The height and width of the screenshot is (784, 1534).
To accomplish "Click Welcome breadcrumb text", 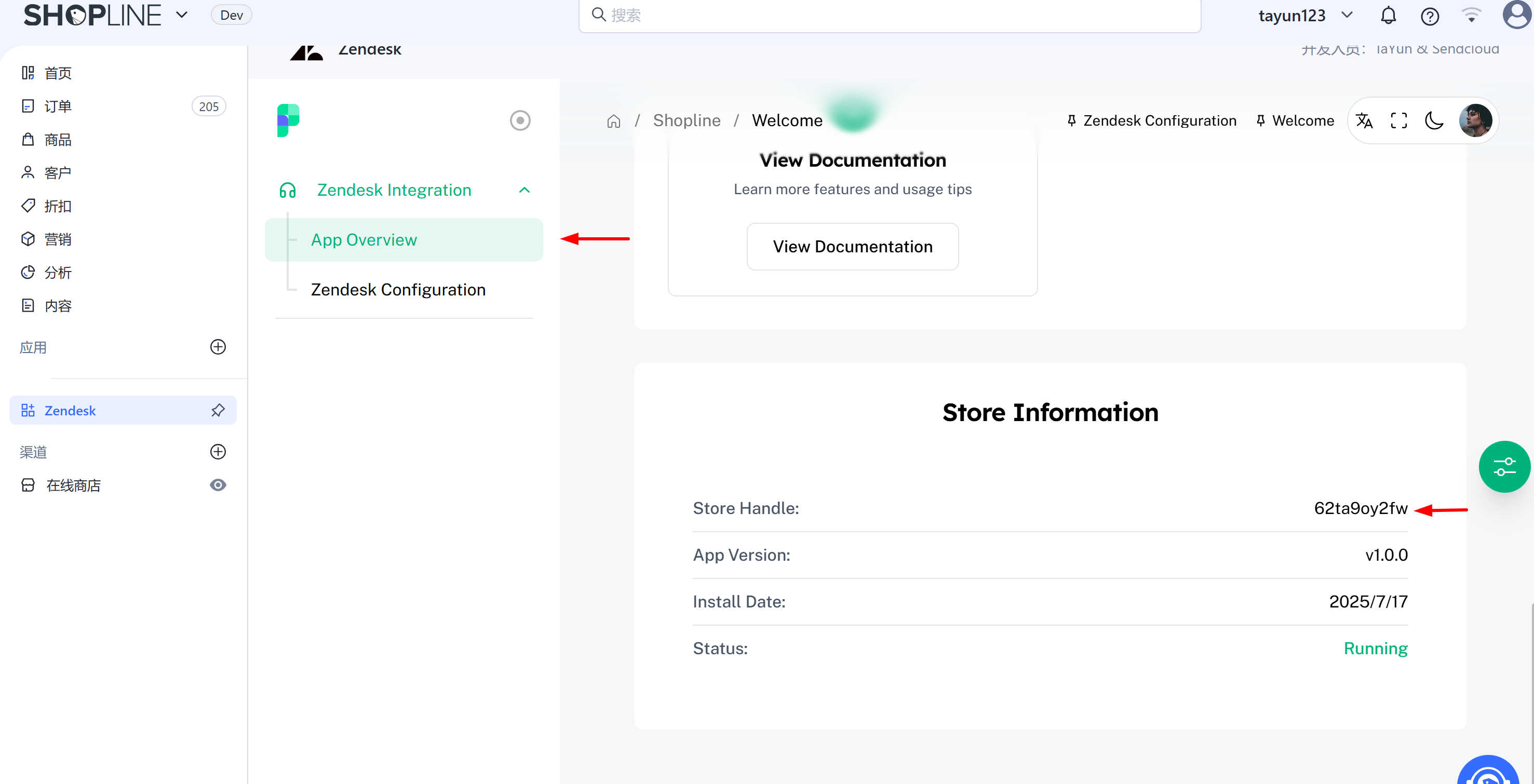I will pos(787,120).
